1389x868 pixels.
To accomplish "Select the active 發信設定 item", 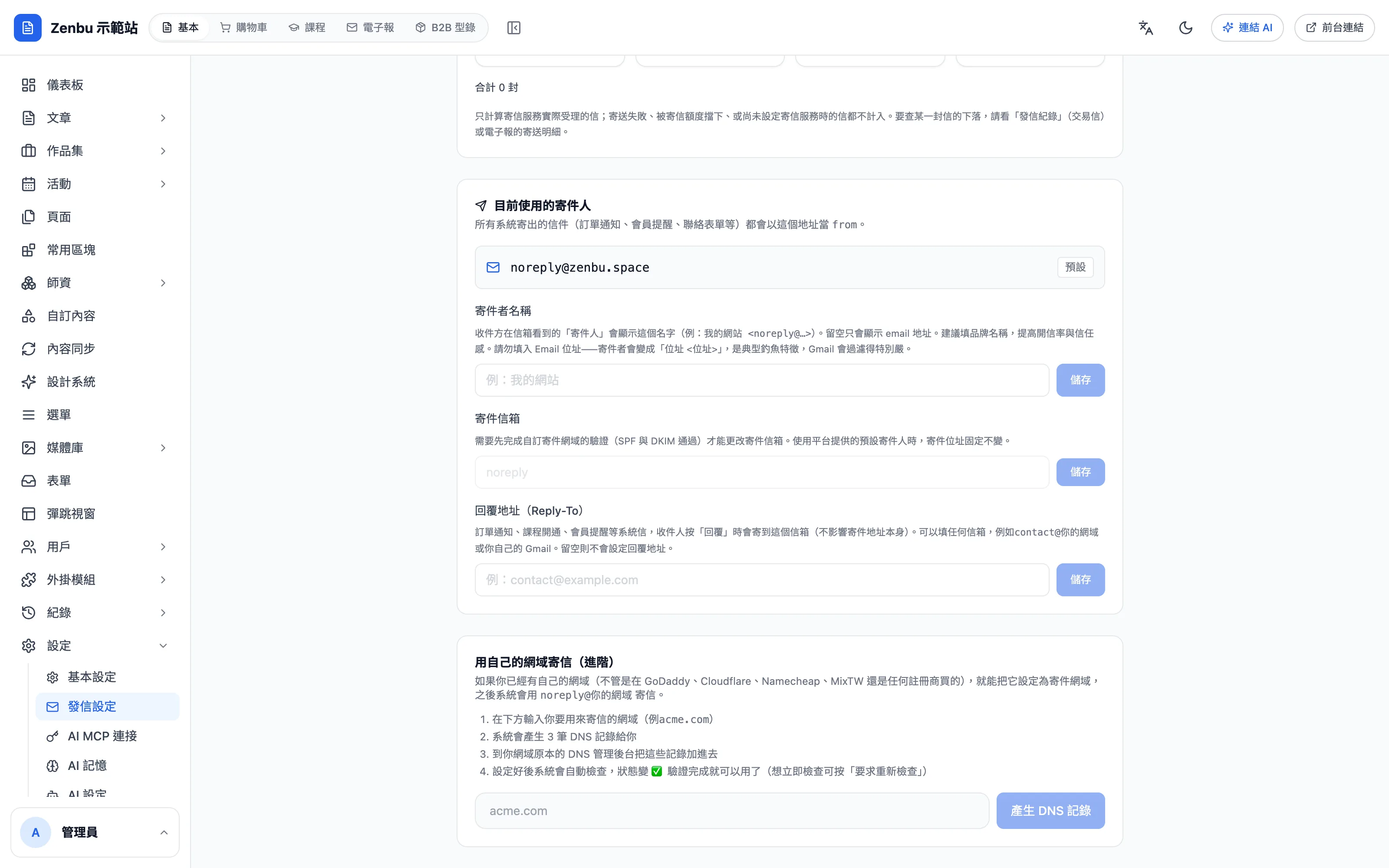I will [107, 707].
